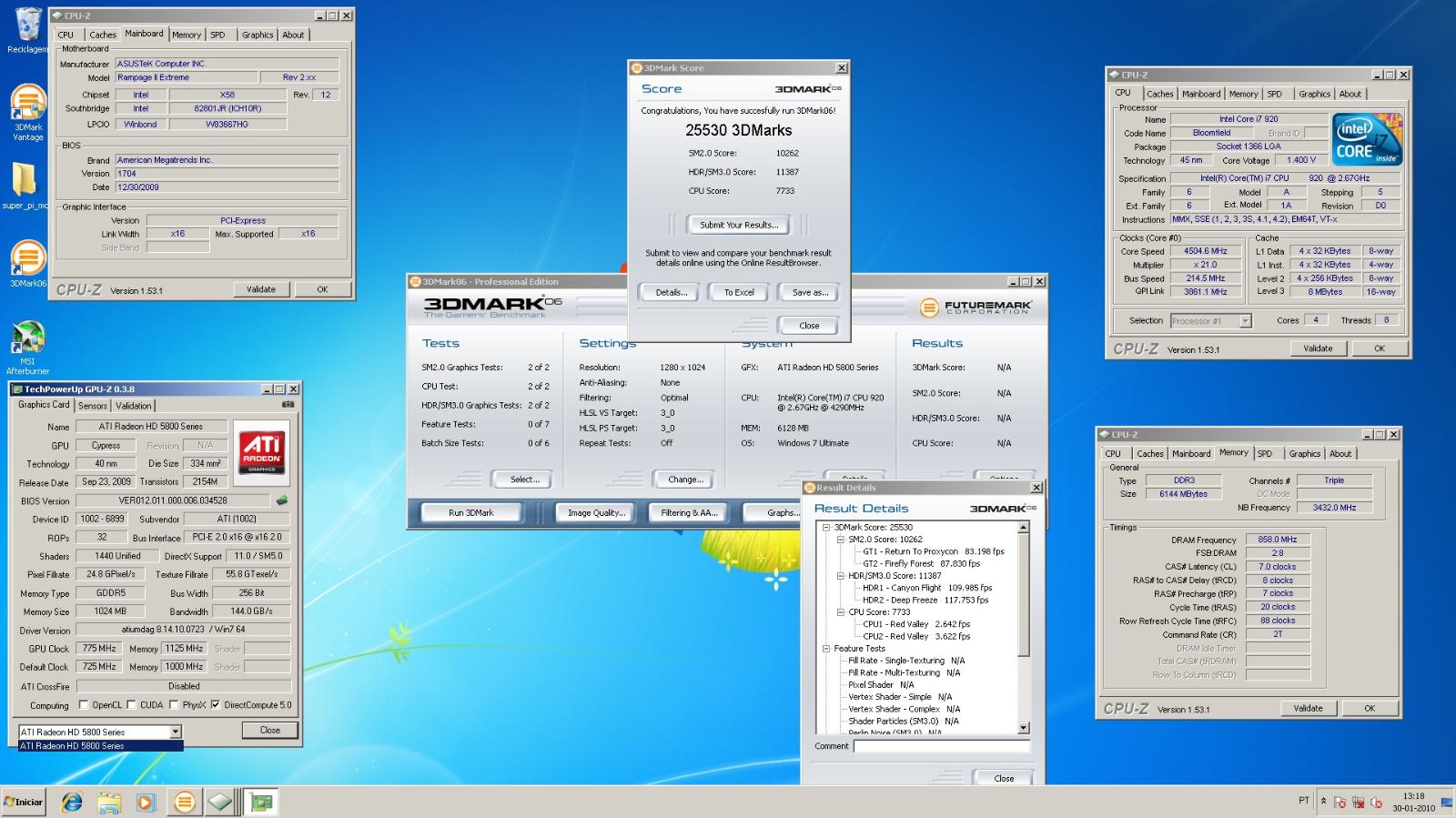Click Change... under Settings section
Image resolution: width=1456 pixels, height=818 pixels.
(x=685, y=479)
